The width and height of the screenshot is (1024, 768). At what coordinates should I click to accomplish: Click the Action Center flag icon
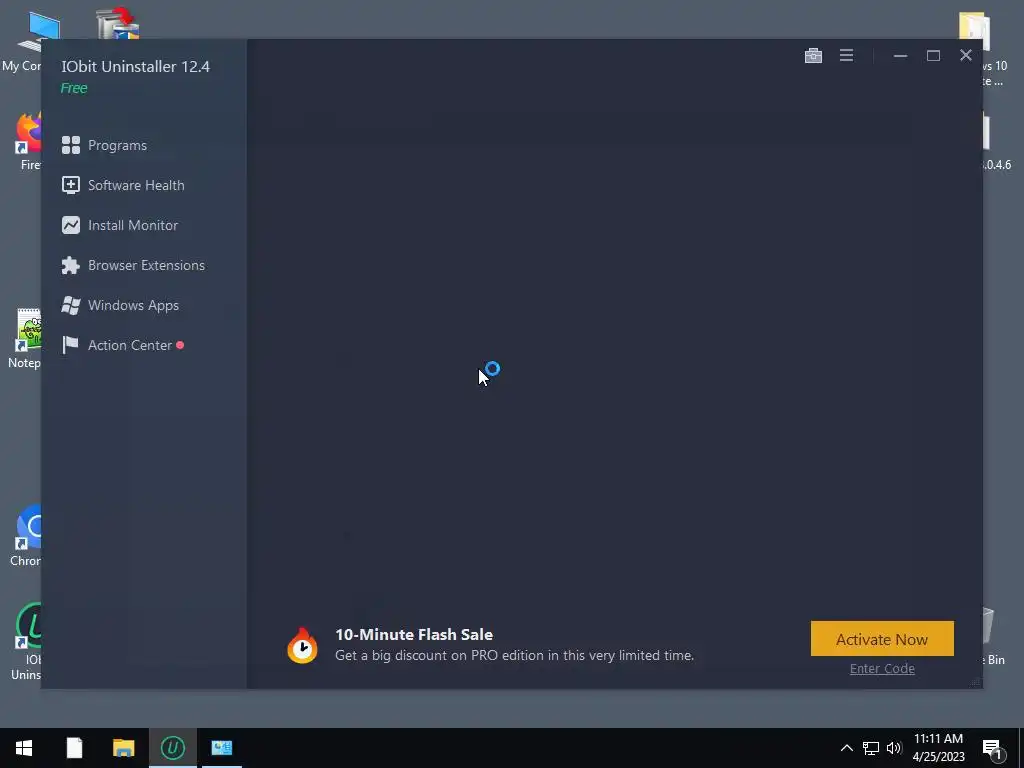[x=71, y=345]
